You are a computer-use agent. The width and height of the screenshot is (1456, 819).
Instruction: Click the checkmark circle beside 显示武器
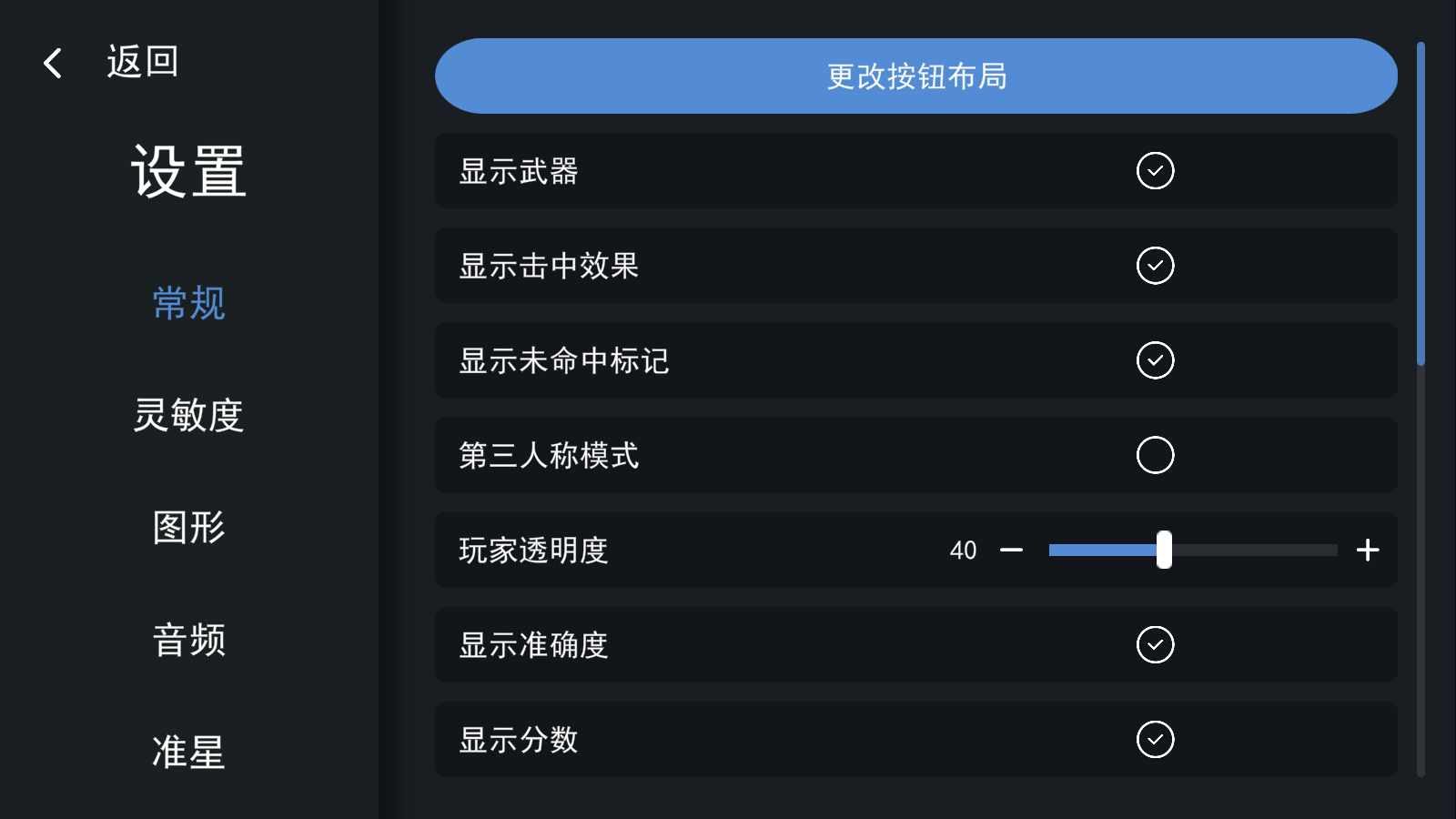(1154, 170)
